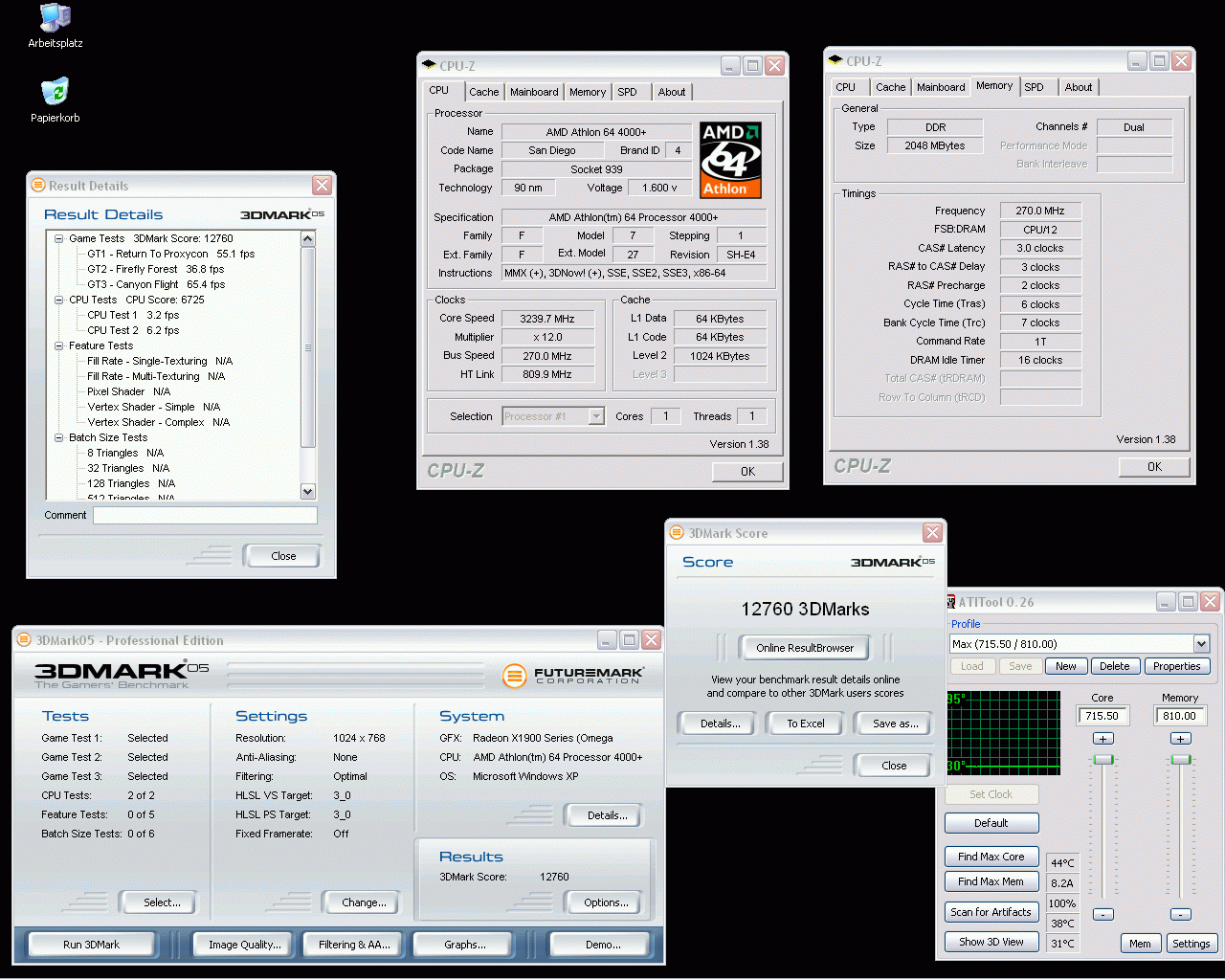Click the AMD Athlon 64 logo in CPU-Z
Image resolution: width=1225 pixels, height=980 pixels.
pos(730,159)
